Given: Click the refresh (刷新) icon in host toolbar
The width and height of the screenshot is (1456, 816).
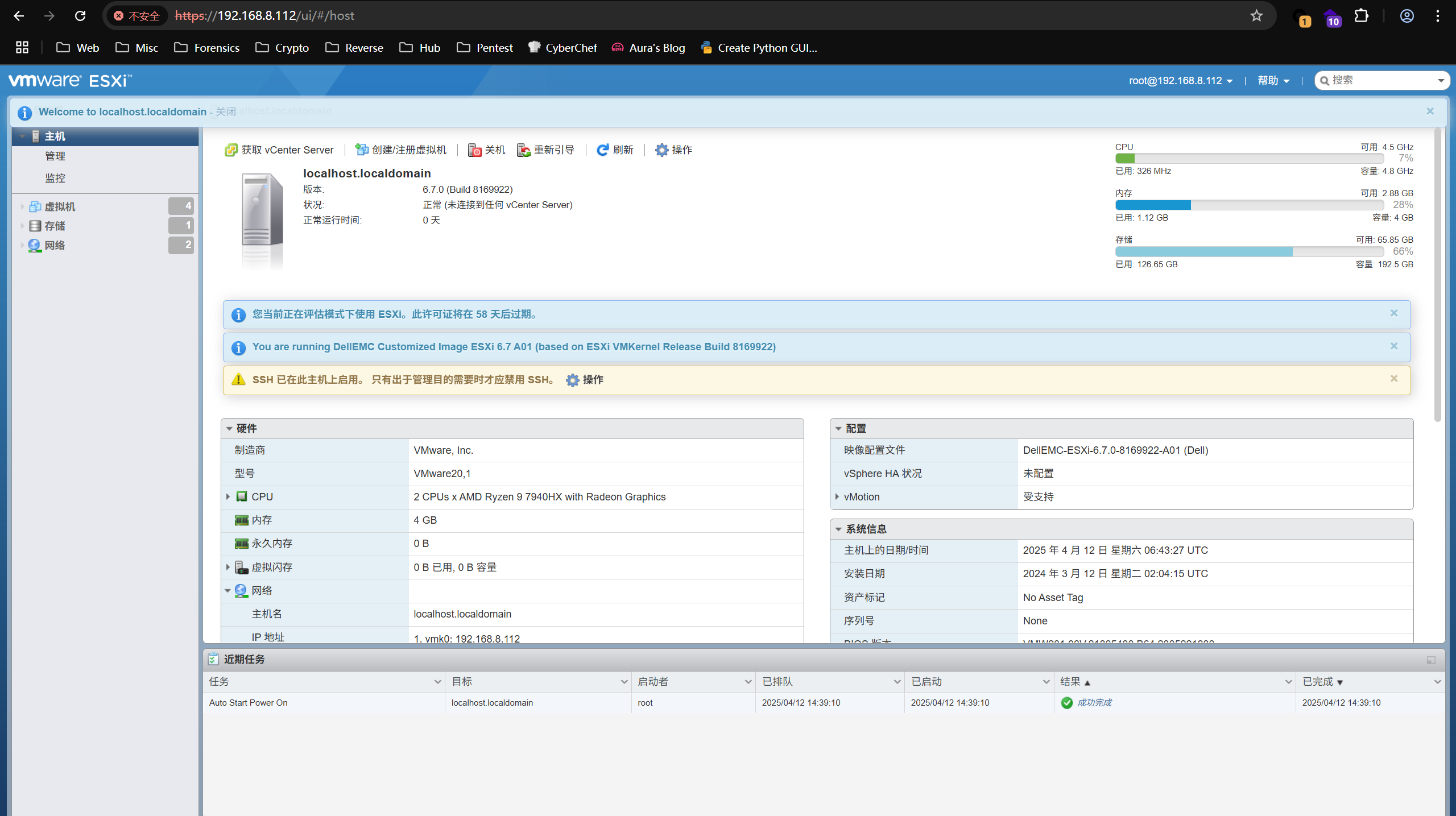Looking at the screenshot, I should 602,150.
